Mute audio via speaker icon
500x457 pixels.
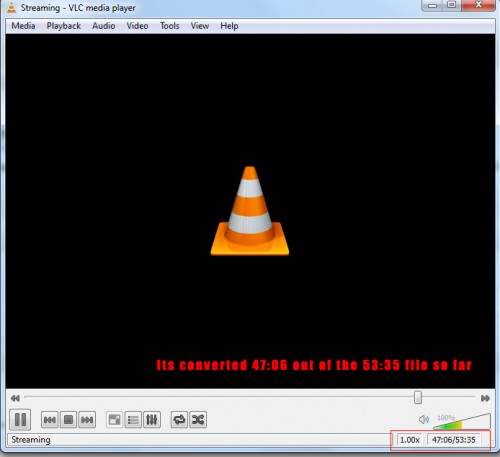tap(424, 419)
